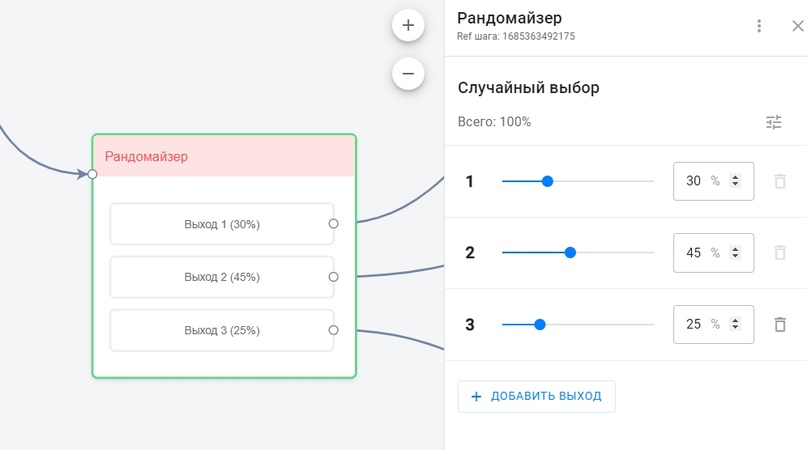Click the Рандомайзер node header
The width and height of the screenshot is (807, 450).
tap(224, 156)
